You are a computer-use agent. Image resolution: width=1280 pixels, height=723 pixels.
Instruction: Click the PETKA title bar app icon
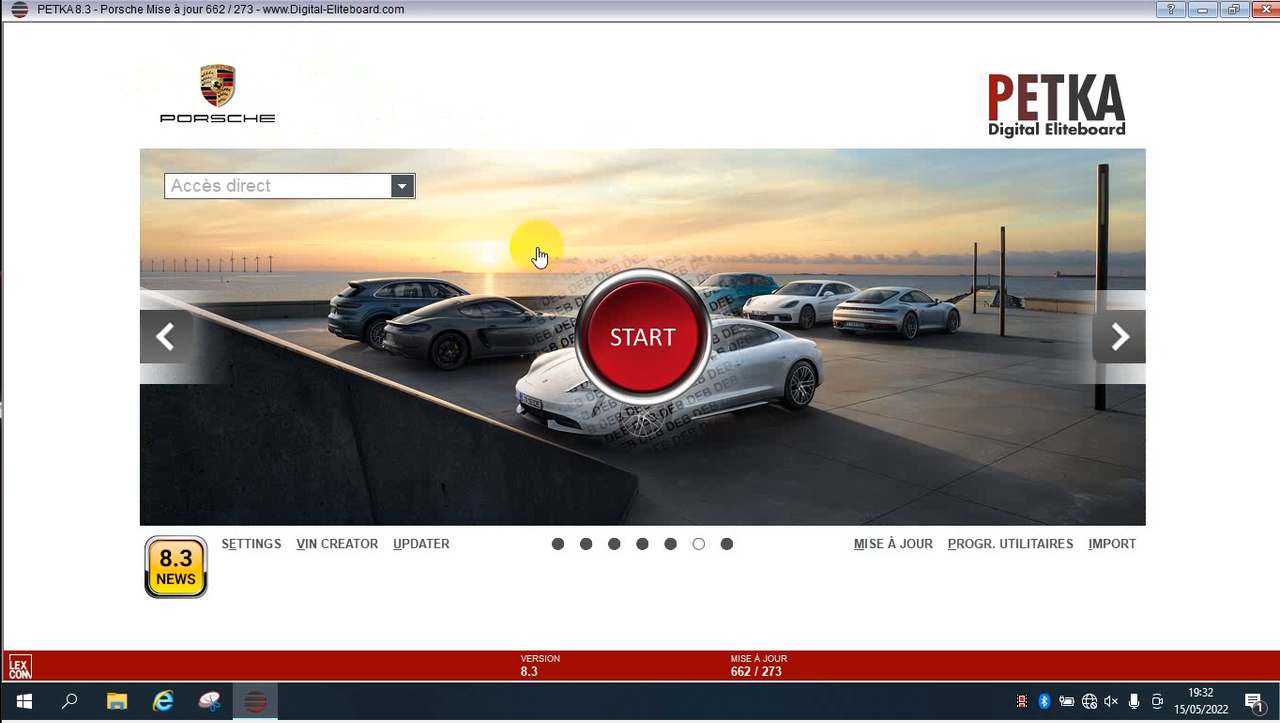(19, 9)
